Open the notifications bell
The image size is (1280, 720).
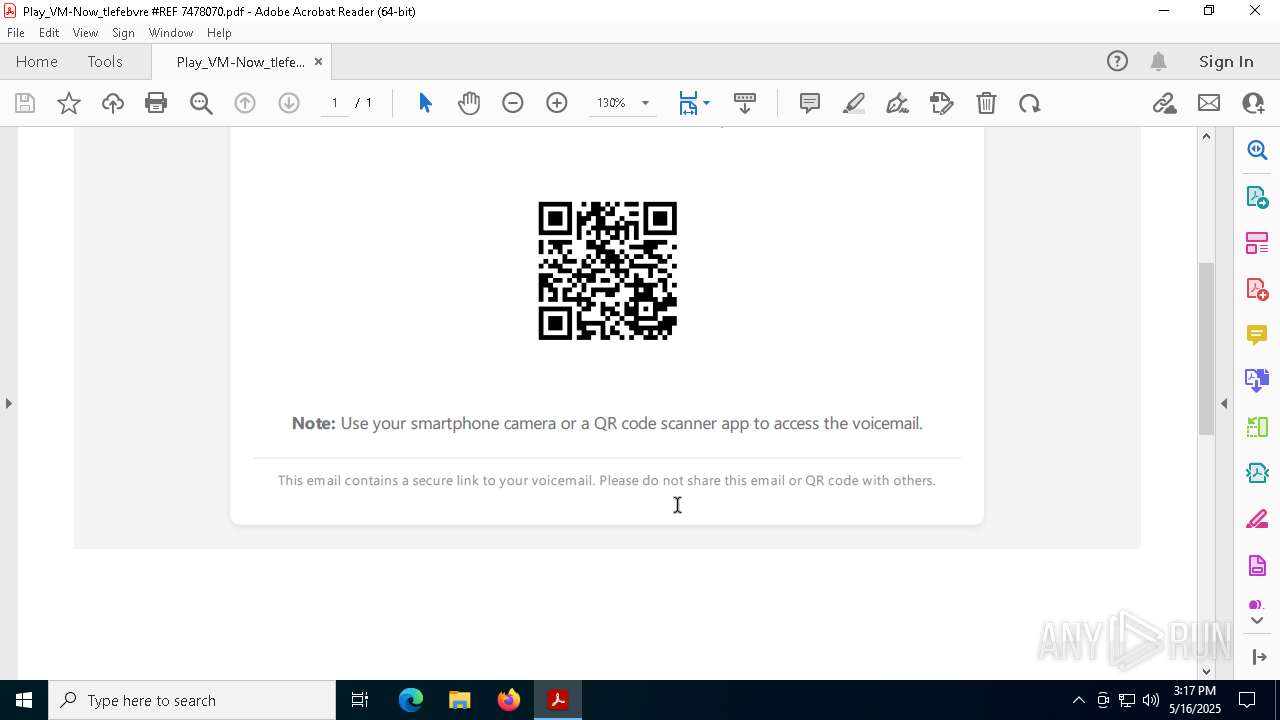[x=1159, y=61]
